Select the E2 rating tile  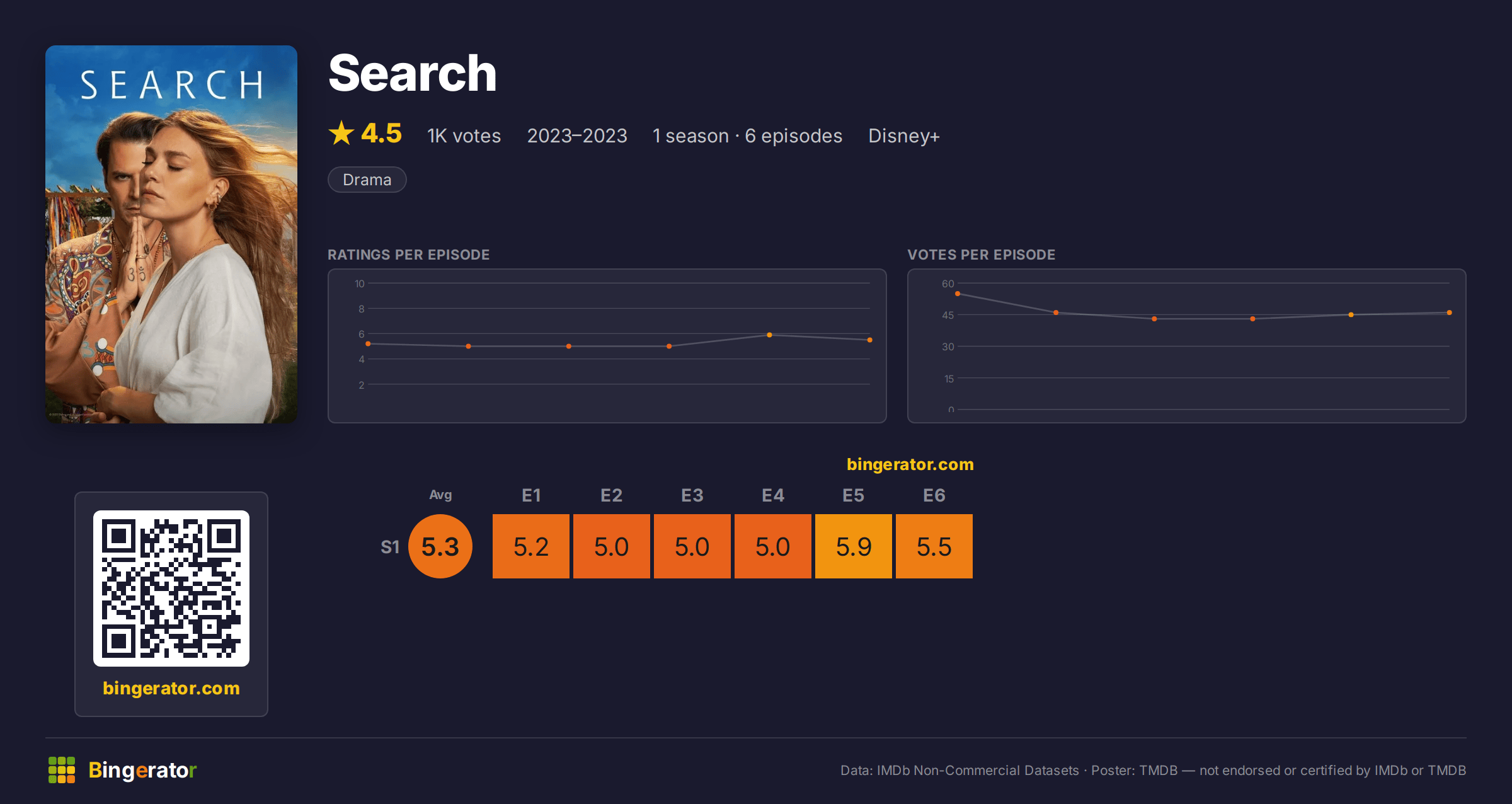point(612,546)
